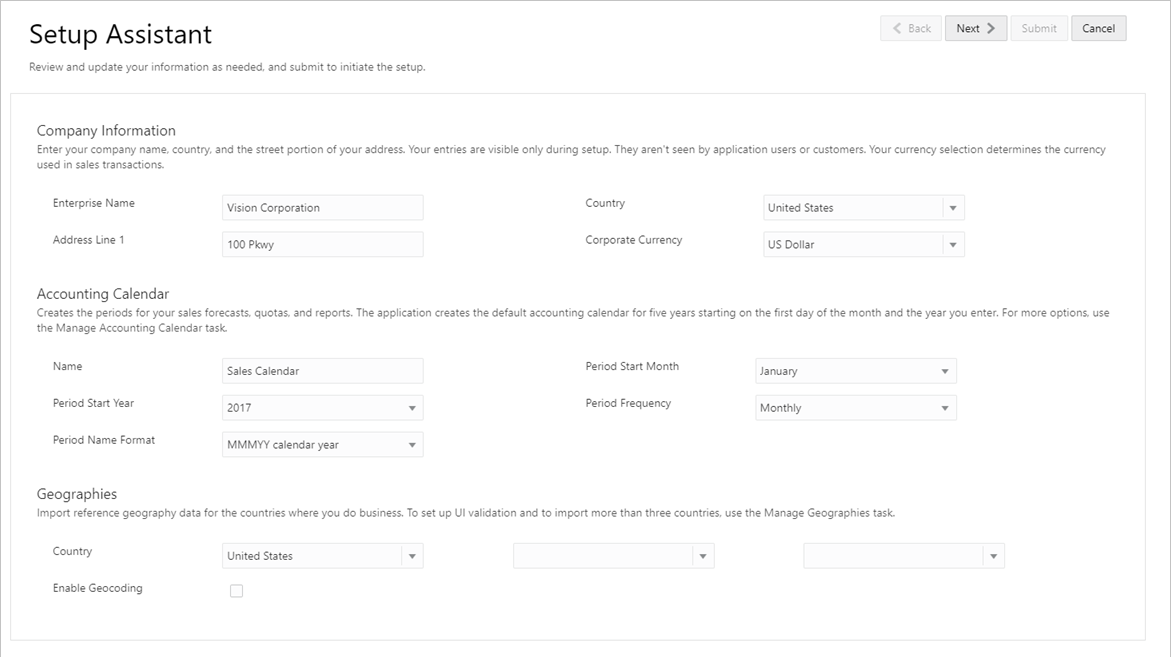Open the first Geographies Country dropdown arrow
This screenshot has width=1171, height=657.
[x=412, y=556]
